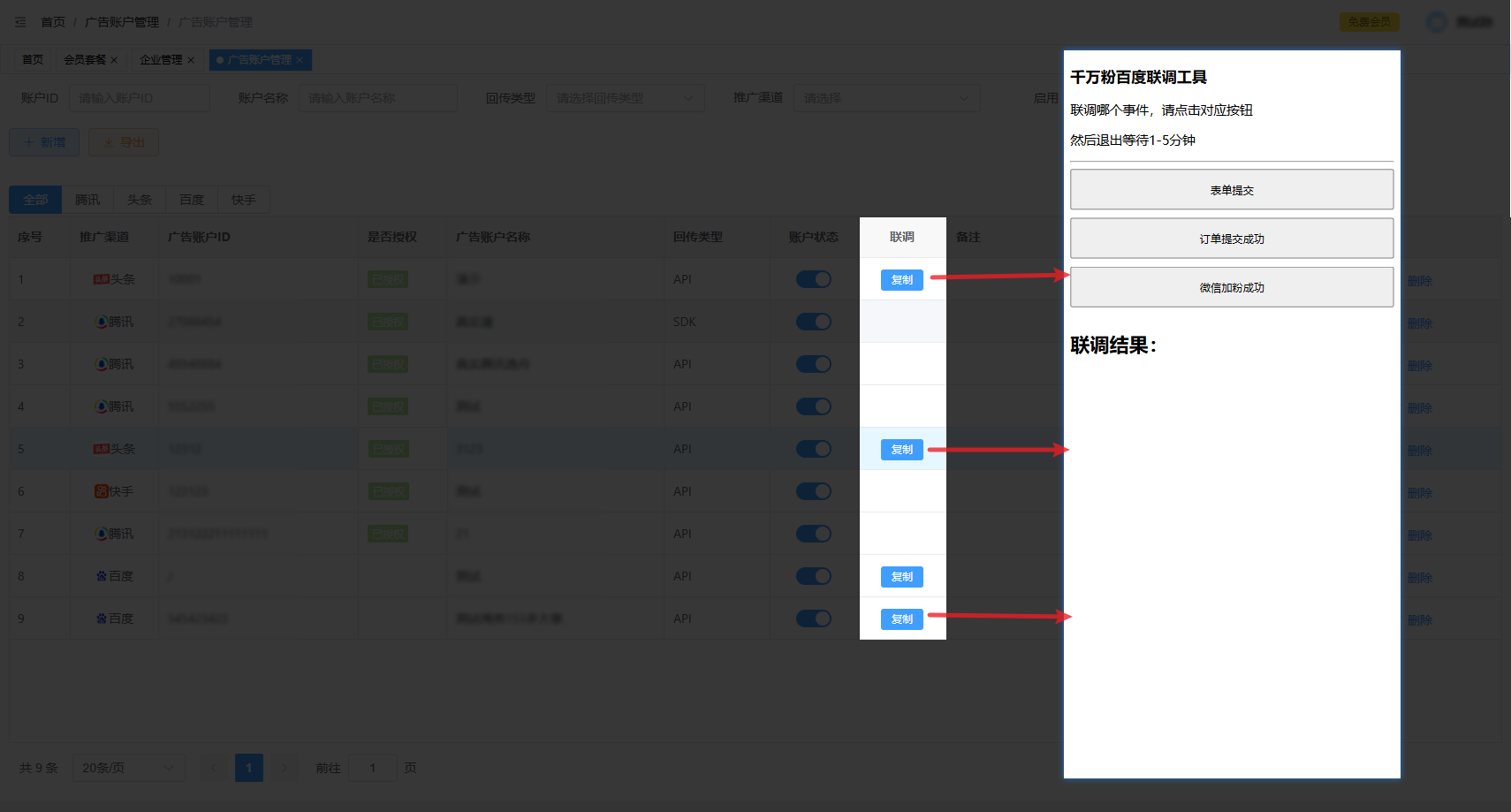Click the 账户ID input field
This screenshot has width=1511, height=812.
(140, 98)
